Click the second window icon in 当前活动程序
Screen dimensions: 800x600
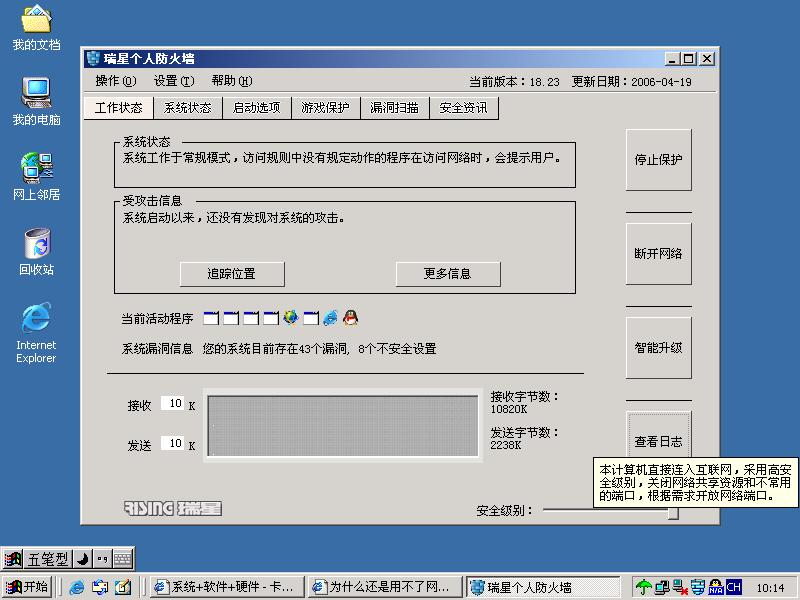coord(231,318)
